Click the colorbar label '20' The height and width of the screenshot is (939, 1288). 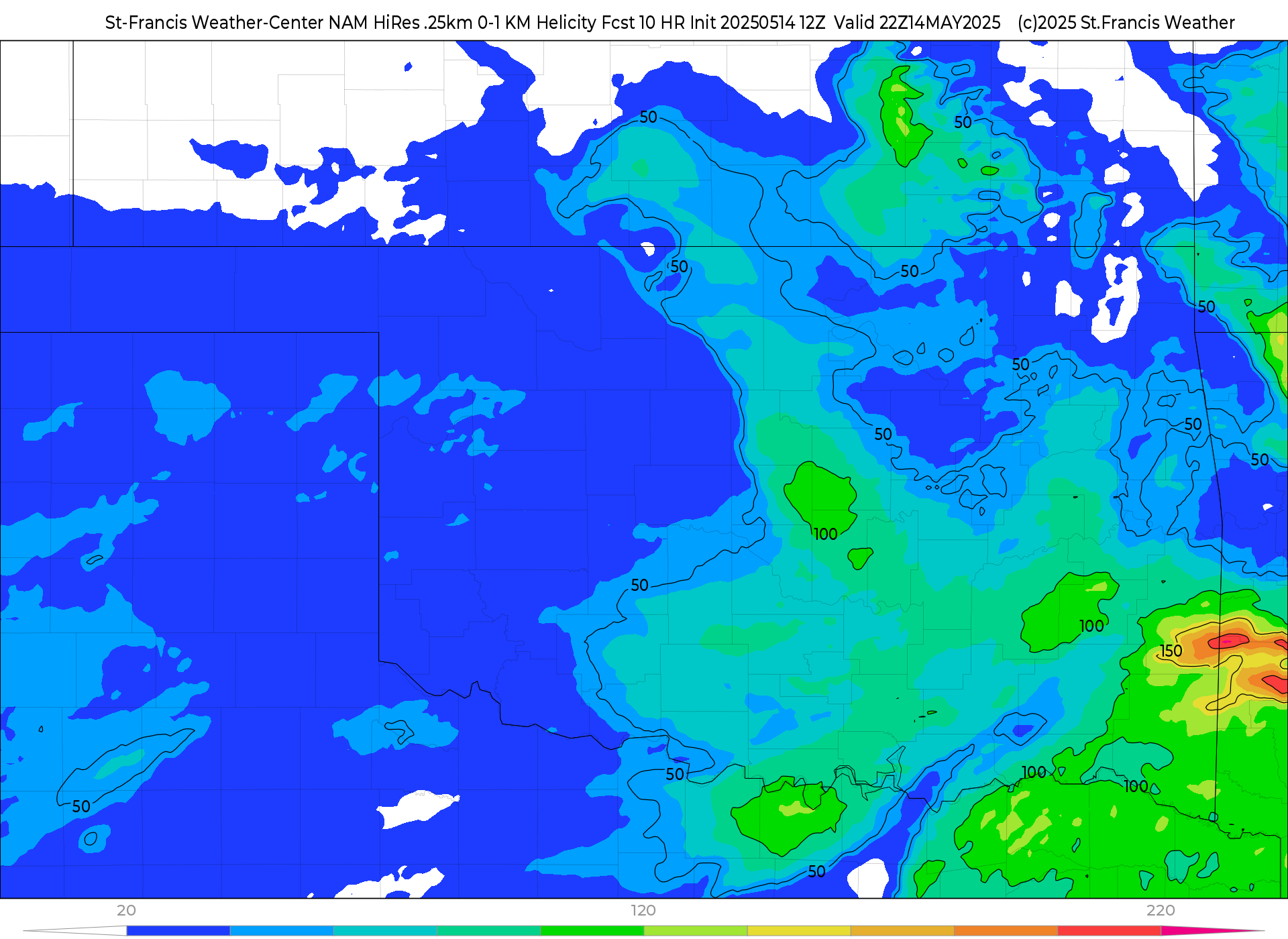(x=126, y=910)
